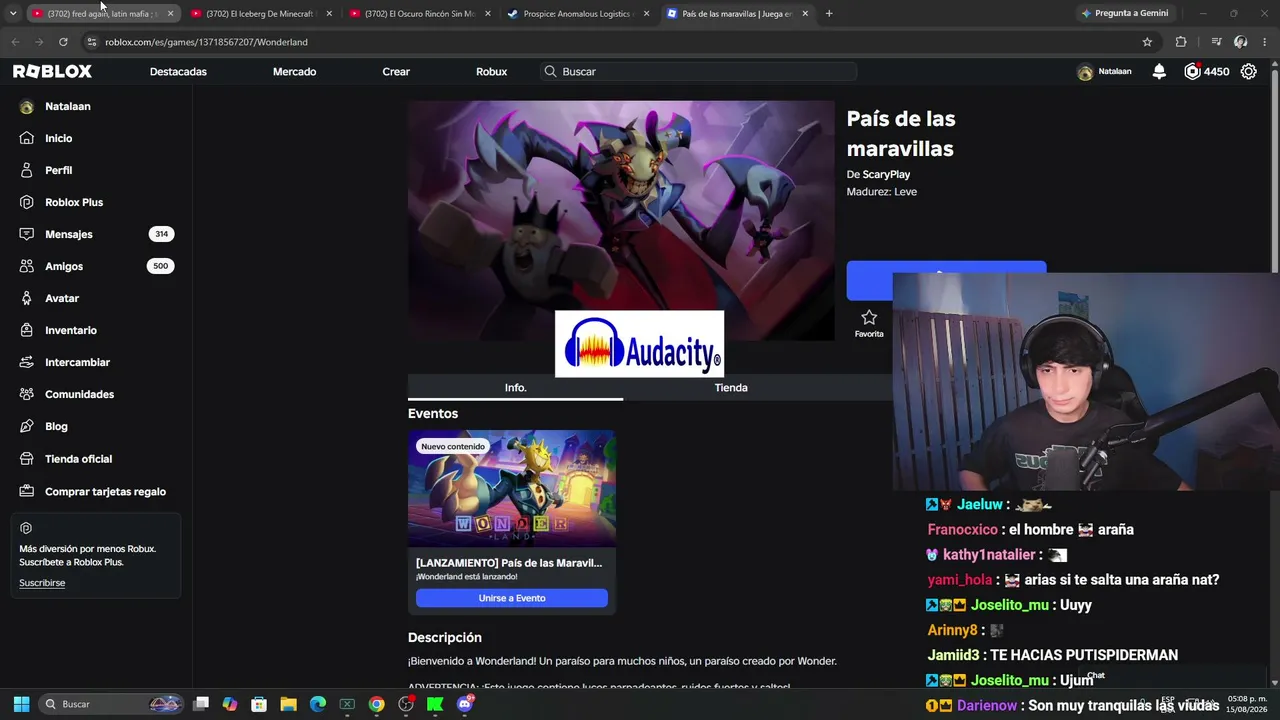Click the Amigos icon in the sidebar
1280x720 pixels.
(x=27, y=266)
